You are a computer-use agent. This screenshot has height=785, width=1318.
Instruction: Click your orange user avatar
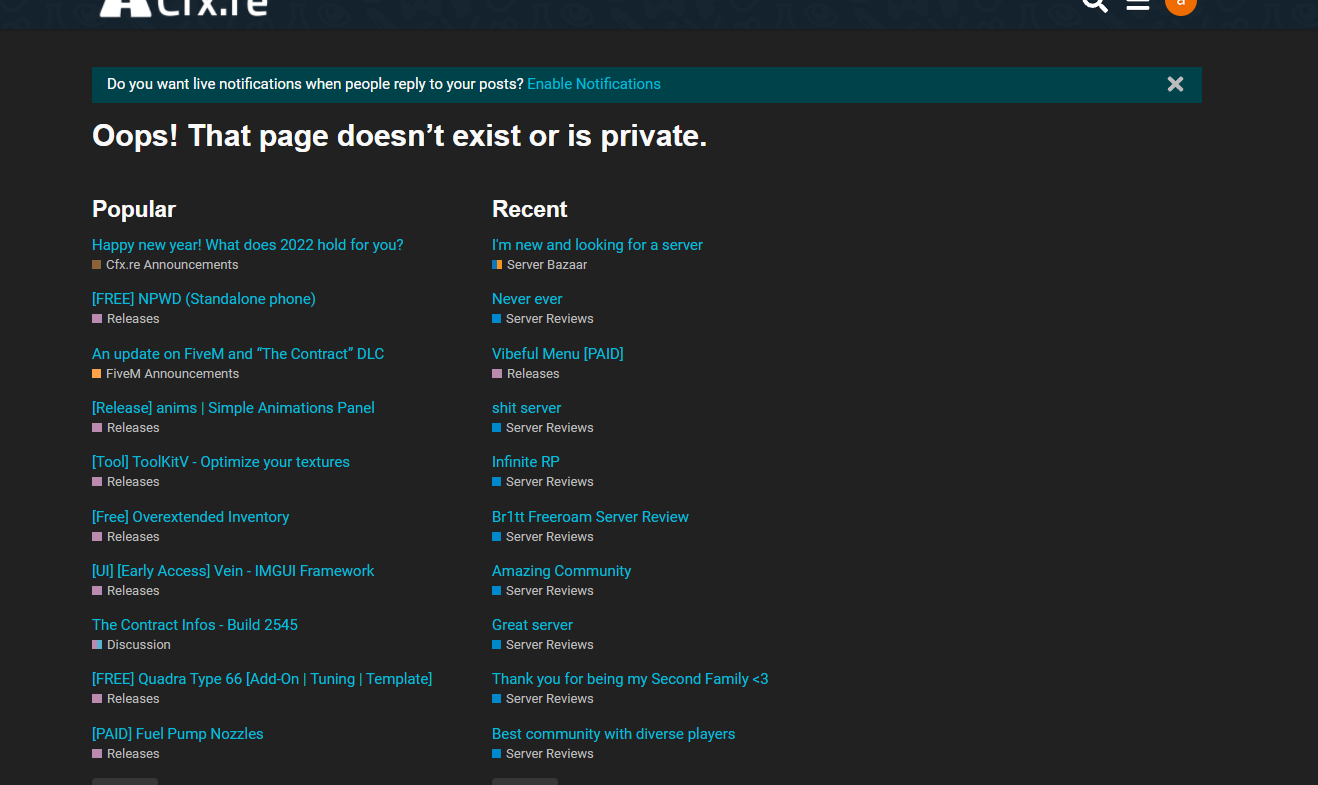pos(1180,7)
